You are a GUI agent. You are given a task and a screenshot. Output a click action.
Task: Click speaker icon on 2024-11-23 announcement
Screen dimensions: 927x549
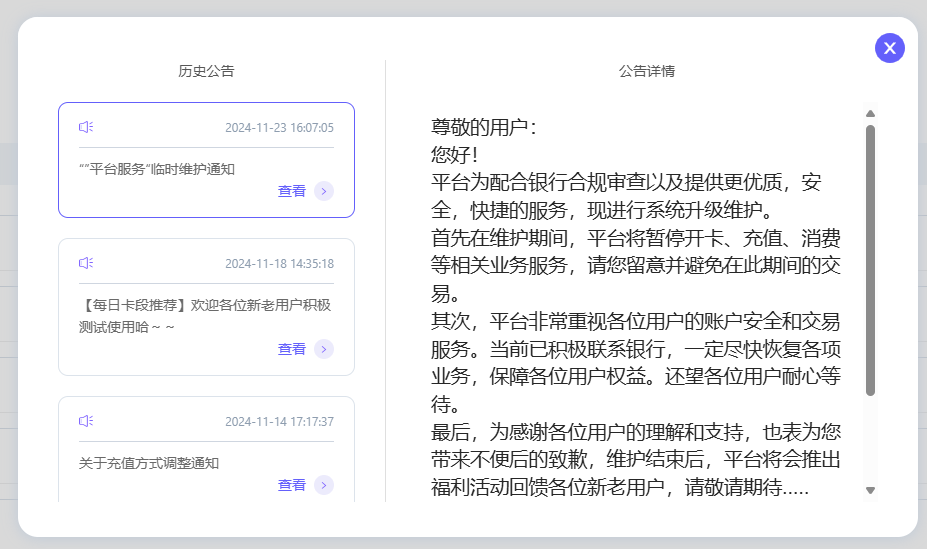(86, 127)
